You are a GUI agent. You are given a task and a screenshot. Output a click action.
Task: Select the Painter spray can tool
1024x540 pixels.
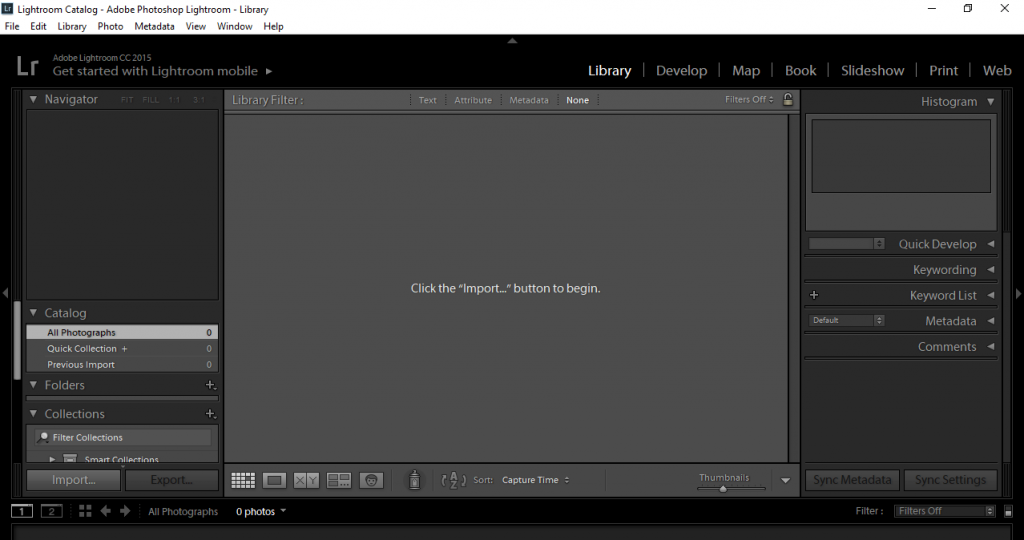414,480
